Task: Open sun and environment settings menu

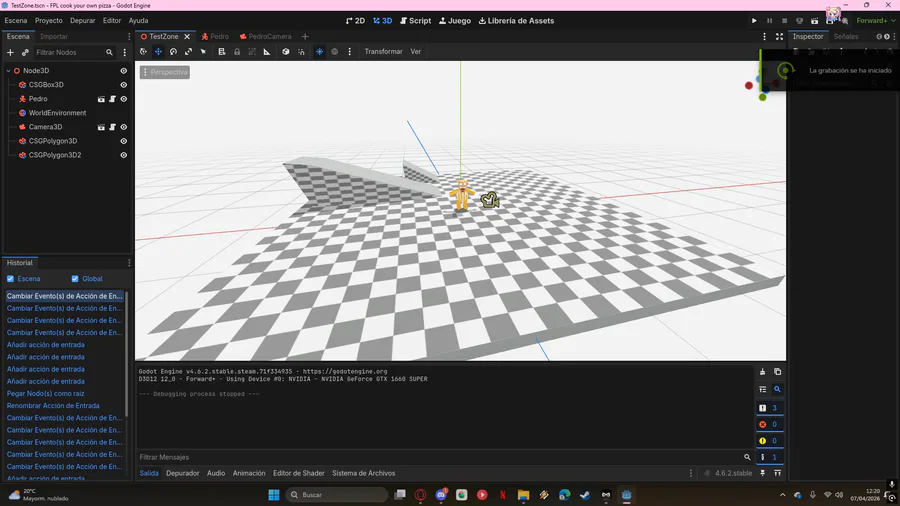Action: [x=350, y=52]
